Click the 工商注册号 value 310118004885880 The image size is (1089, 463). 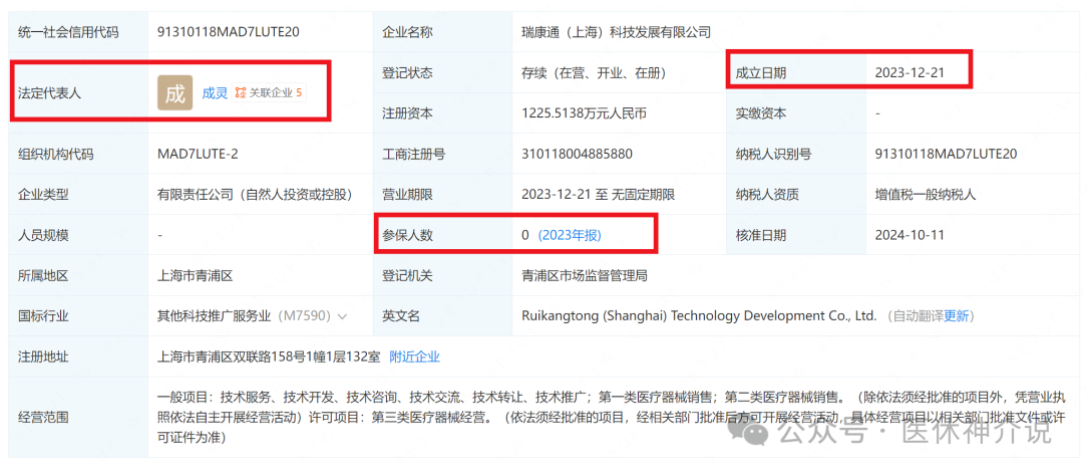(x=577, y=154)
